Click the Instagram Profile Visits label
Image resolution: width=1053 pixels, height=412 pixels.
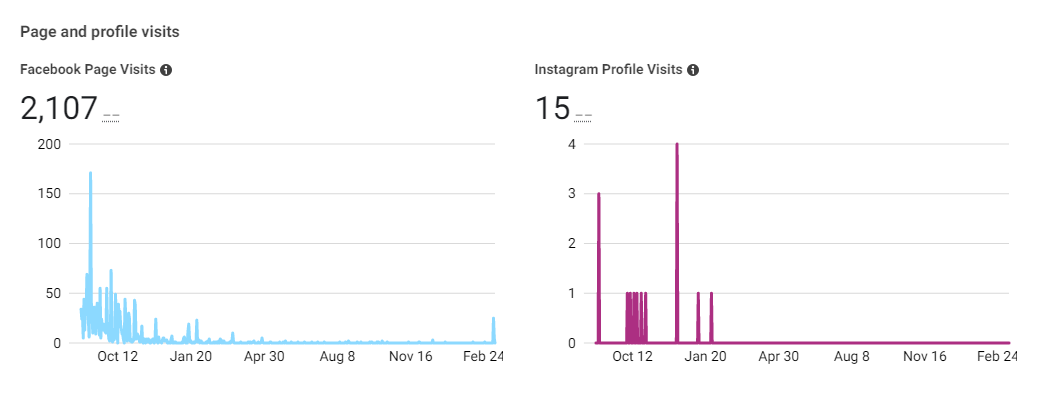608,70
